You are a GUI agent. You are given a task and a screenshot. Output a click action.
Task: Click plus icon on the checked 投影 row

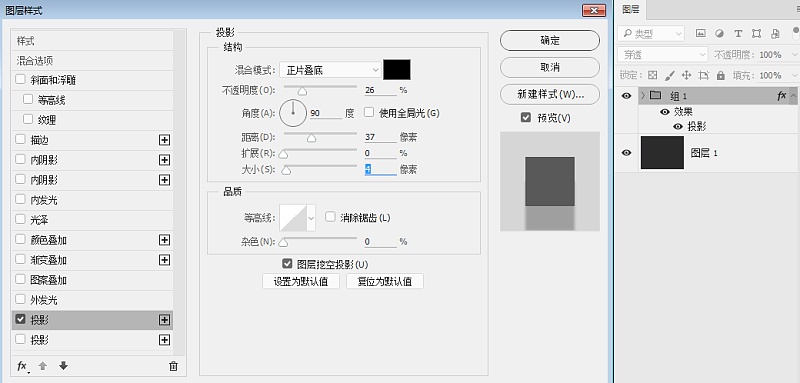point(164,320)
